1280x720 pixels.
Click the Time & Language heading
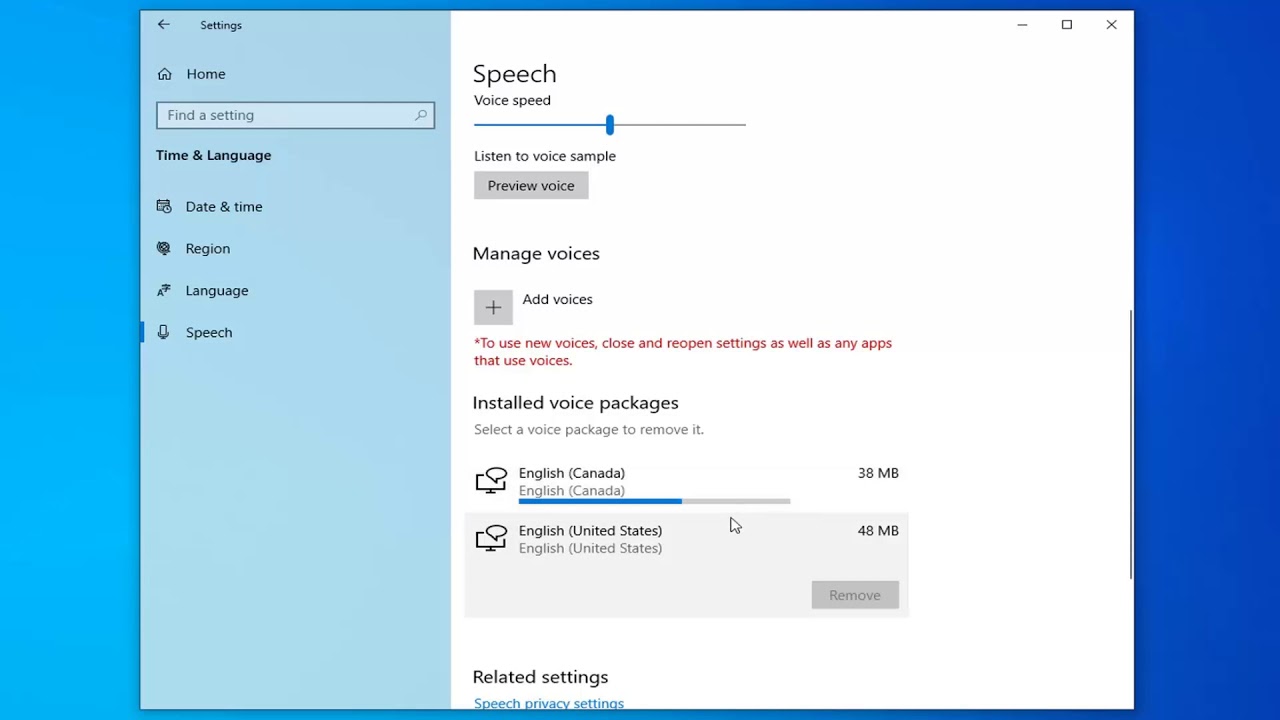[213, 155]
